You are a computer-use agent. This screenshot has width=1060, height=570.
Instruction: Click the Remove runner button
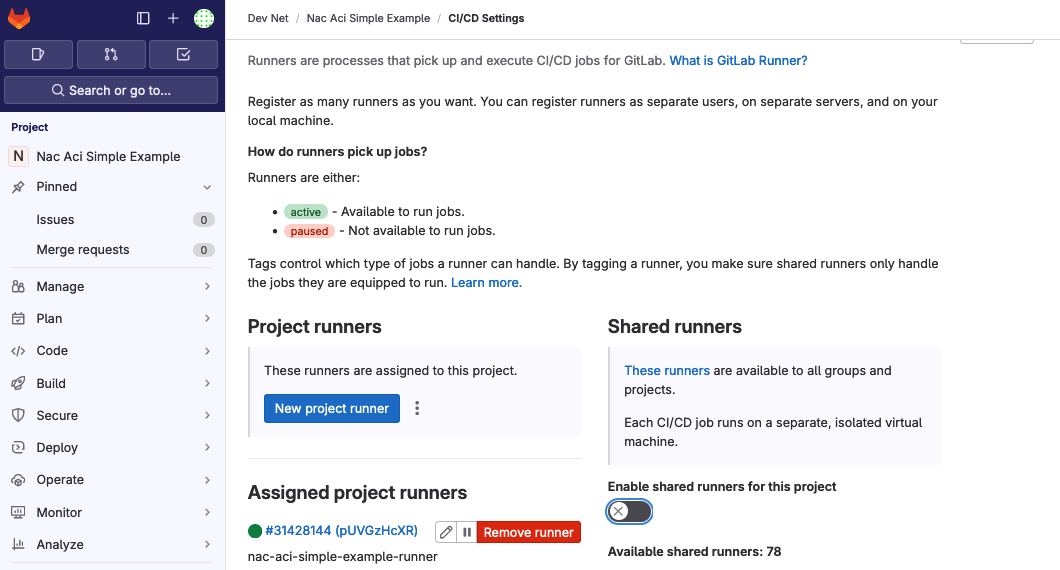coord(529,532)
